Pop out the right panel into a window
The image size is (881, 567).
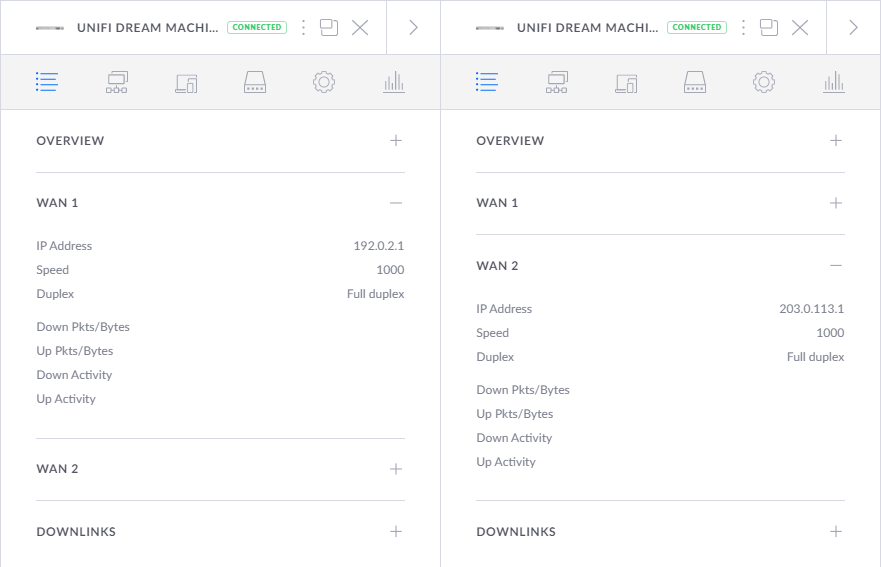point(769,28)
